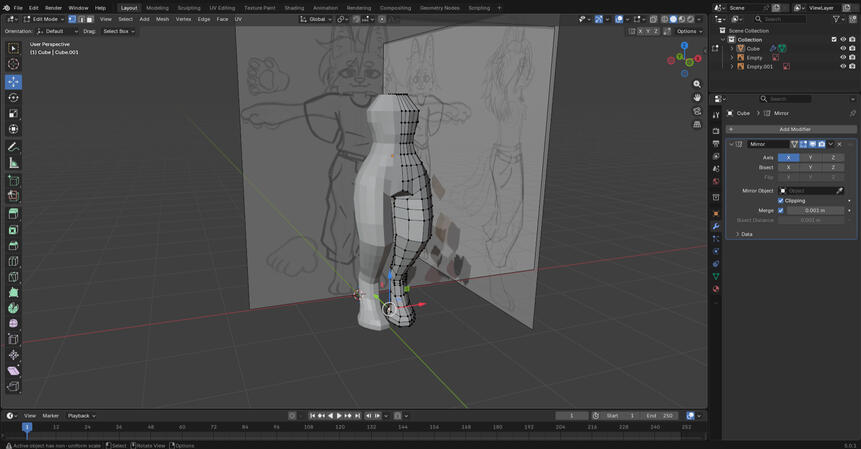Activate the Cursor tool

(13, 64)
